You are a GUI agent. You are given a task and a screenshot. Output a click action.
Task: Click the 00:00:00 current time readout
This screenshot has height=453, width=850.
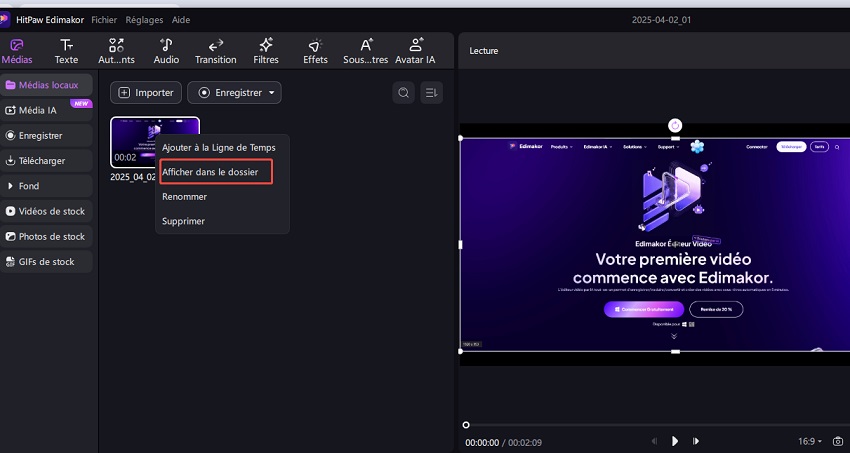[x=482, y=443]
